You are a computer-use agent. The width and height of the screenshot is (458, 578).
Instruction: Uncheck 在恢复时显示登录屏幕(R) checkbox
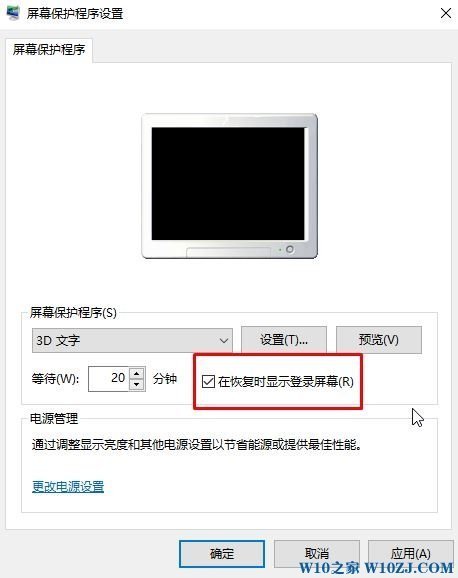pos(208,381)
